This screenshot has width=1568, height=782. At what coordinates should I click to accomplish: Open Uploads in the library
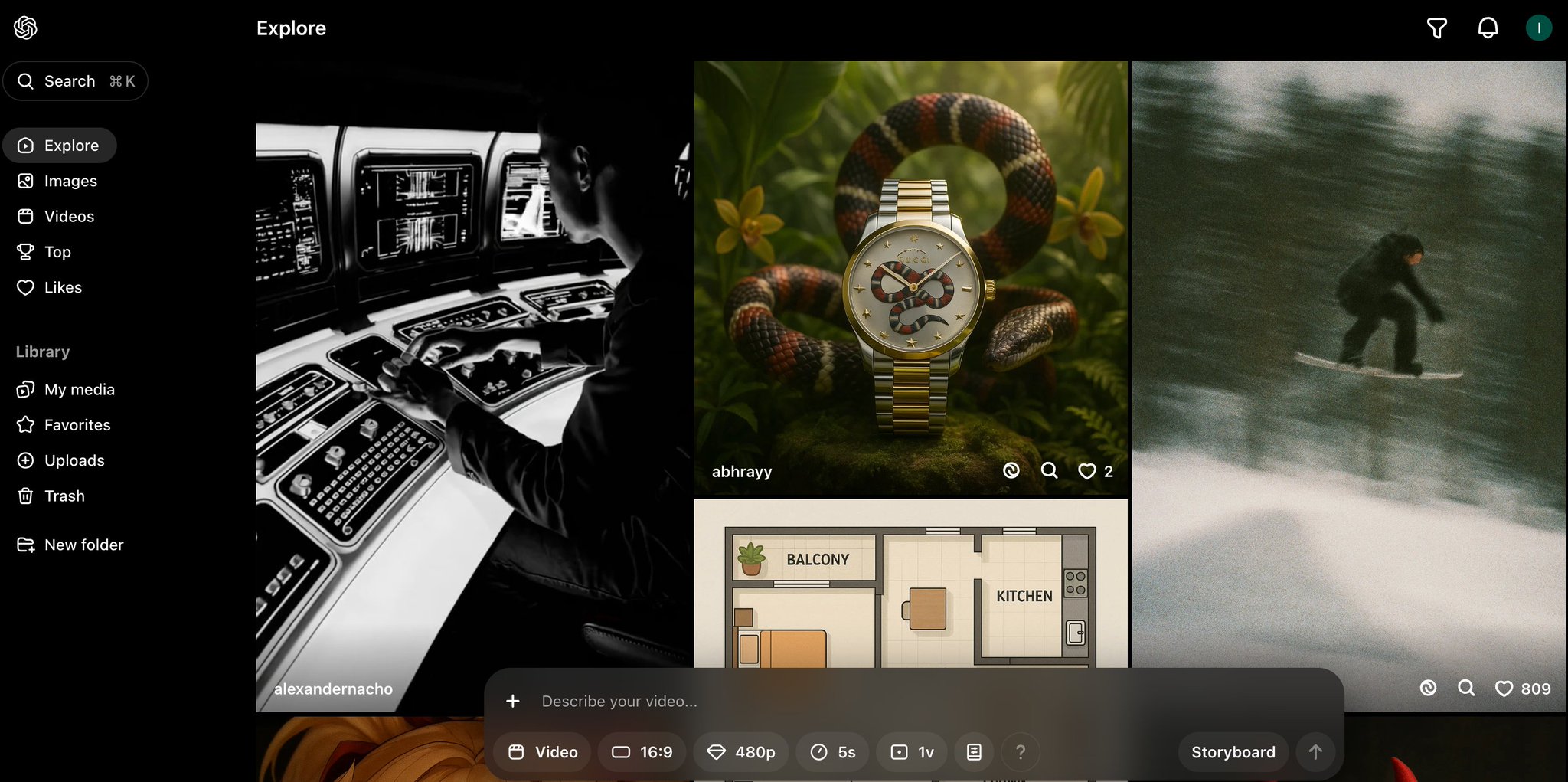(x=60, y=460)
